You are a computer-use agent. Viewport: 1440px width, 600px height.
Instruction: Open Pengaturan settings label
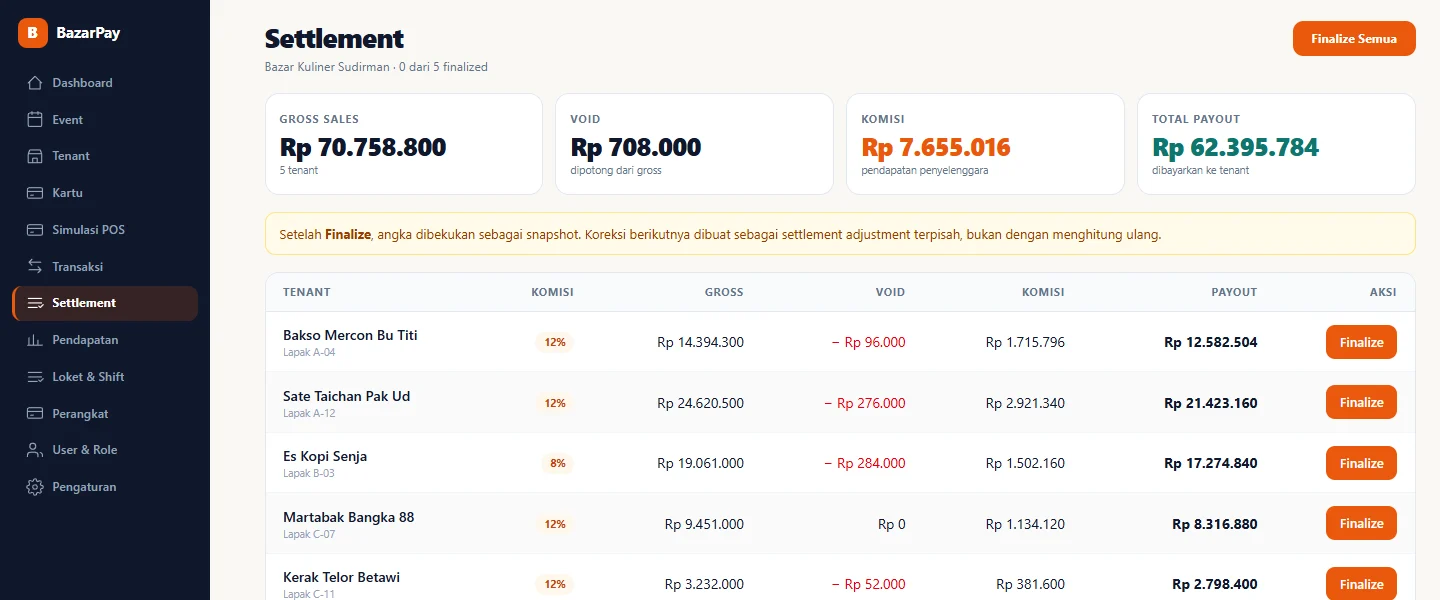pyautogui.click(x=84, y=487)
